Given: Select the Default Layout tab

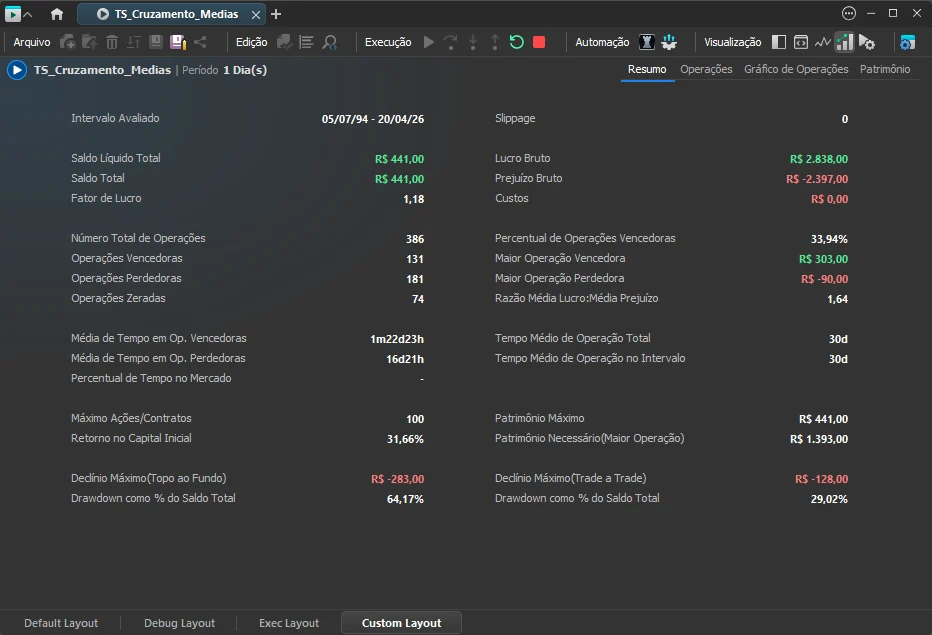Looking at the screenshot, I should [61, 623].
